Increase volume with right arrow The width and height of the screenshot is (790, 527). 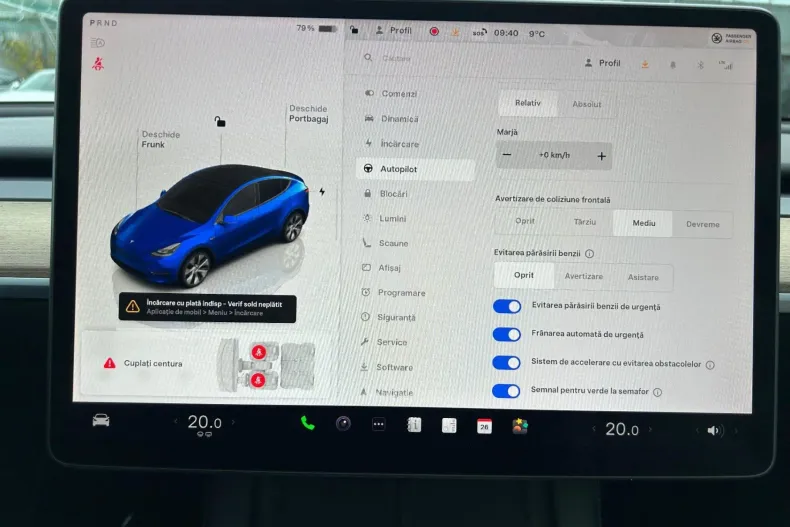point(736,431)
